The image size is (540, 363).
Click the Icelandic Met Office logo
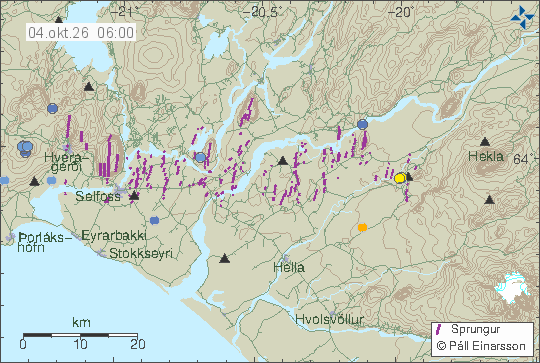[x=522, y=17]
